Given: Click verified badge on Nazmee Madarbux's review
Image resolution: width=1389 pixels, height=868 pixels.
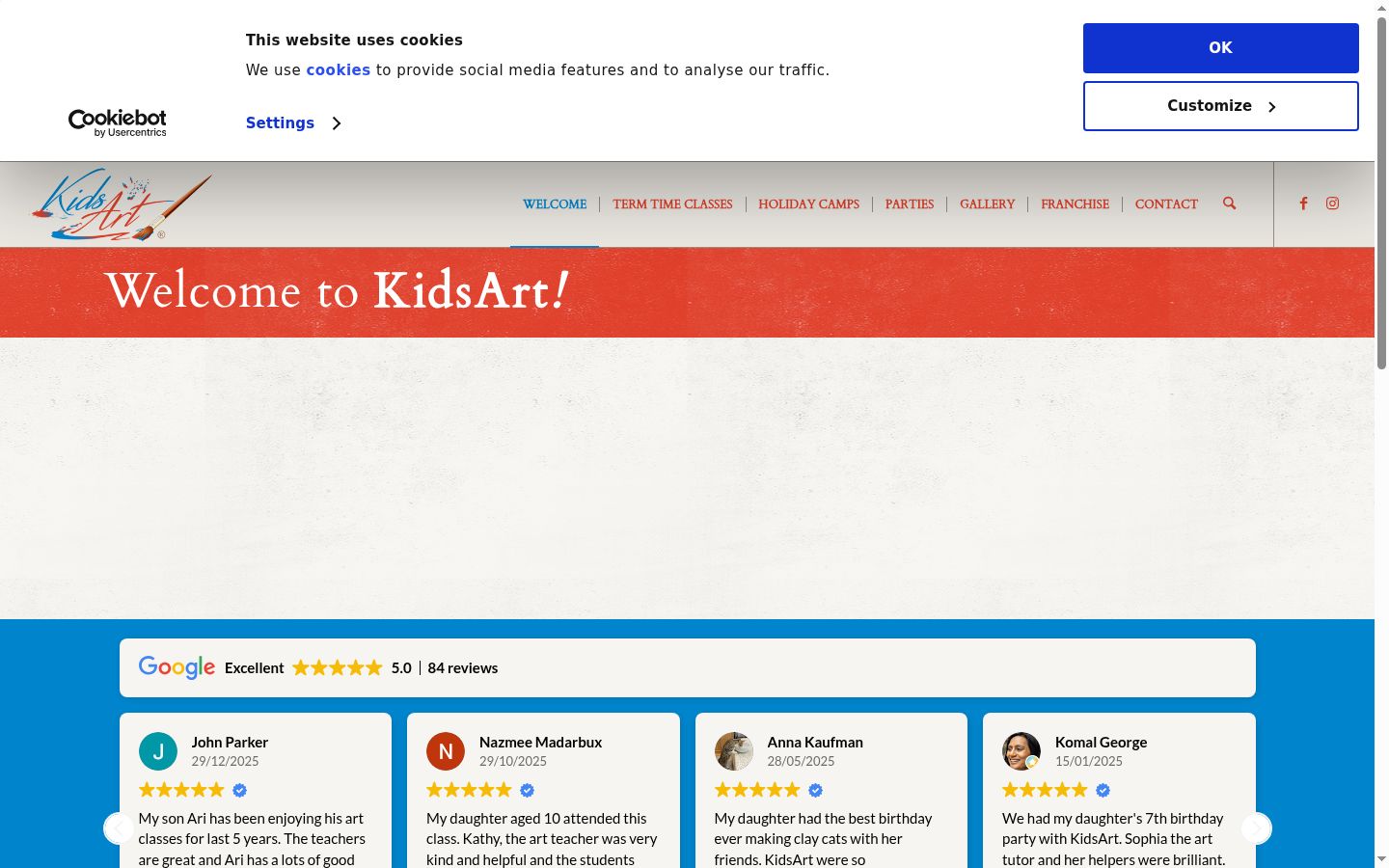Looking at the screenshot, I should pyautogui.click(x=528, y=791).
